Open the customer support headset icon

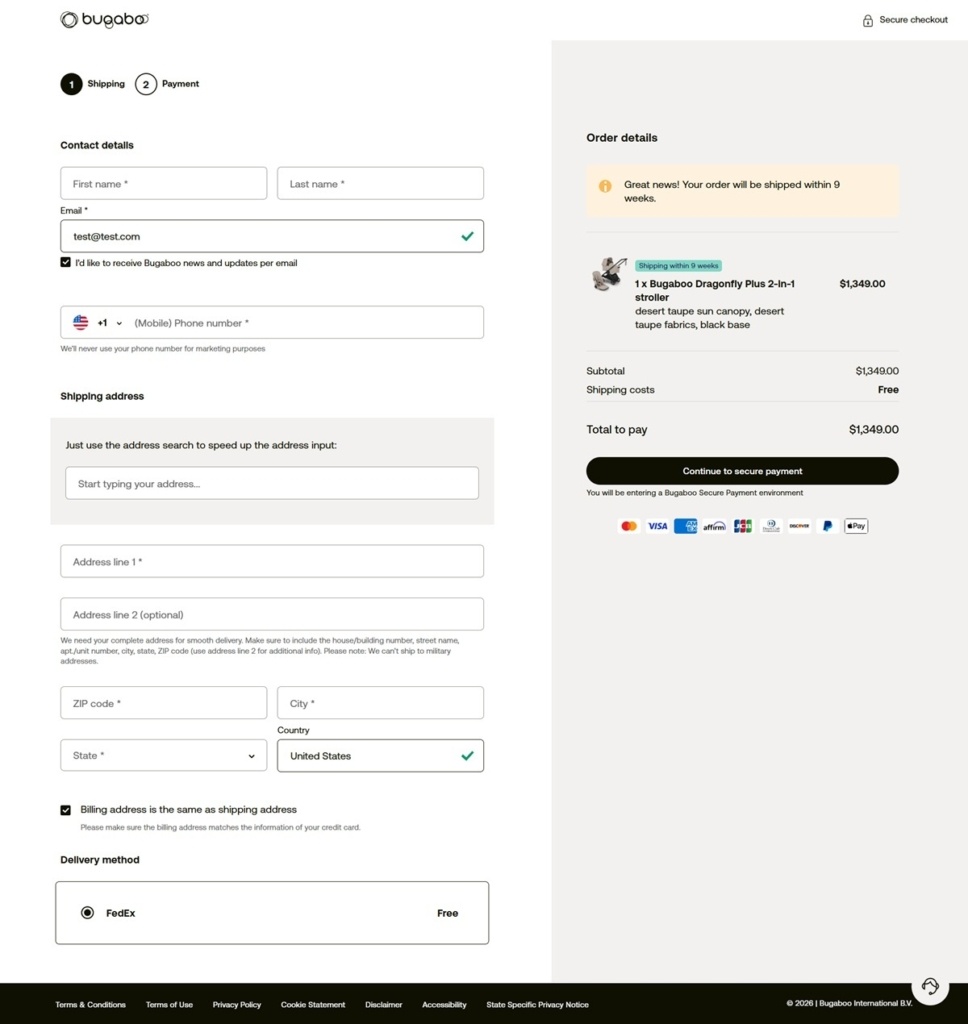(x=930, y=986)
